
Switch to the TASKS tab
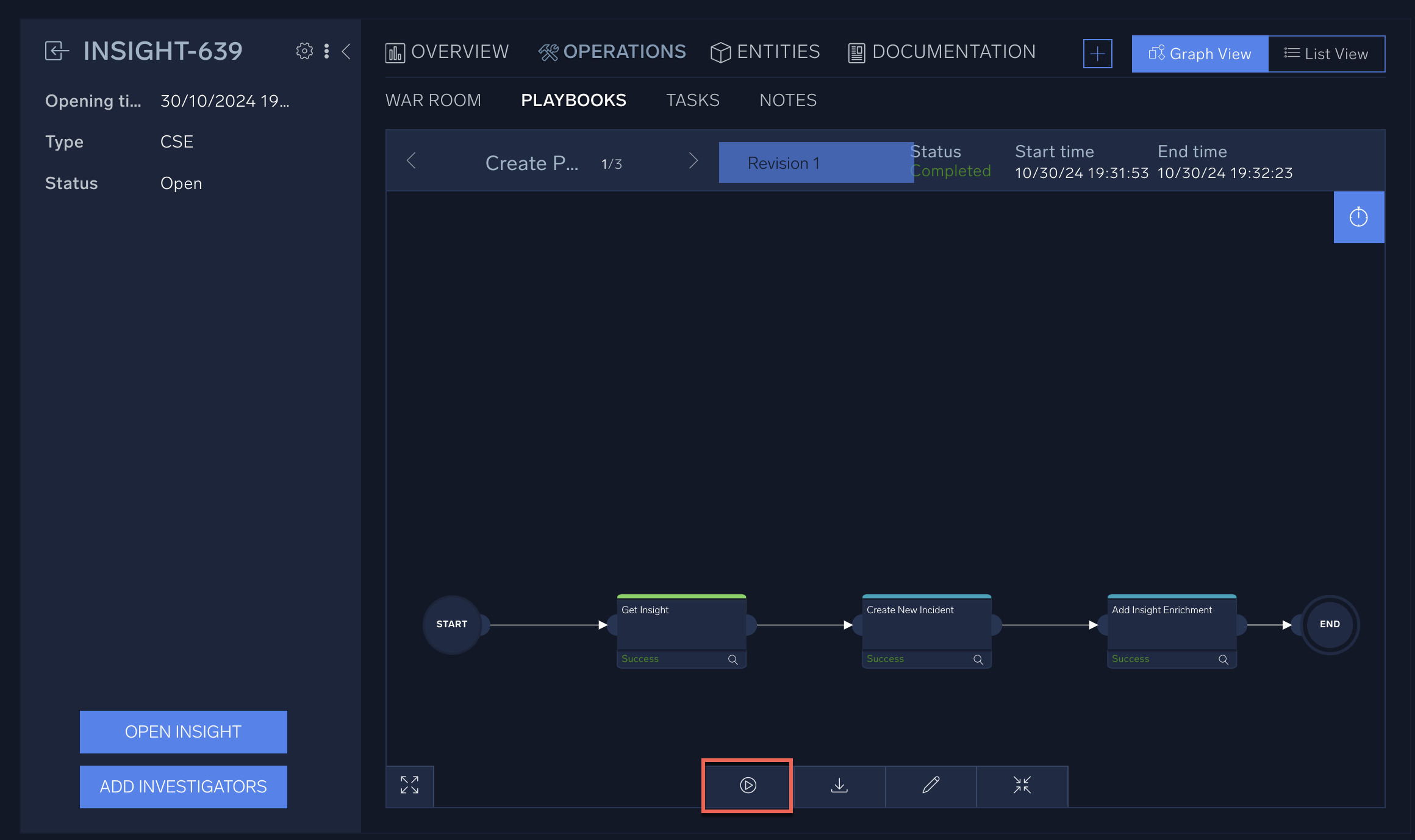692,100
